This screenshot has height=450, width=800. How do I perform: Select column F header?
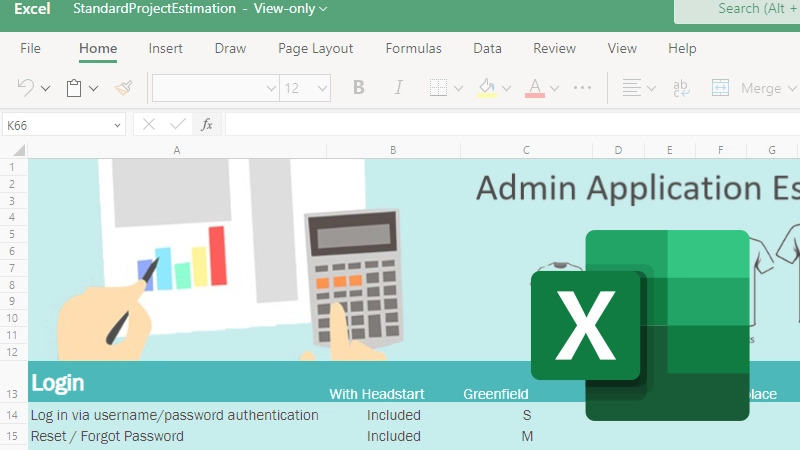tap(720, 150)
